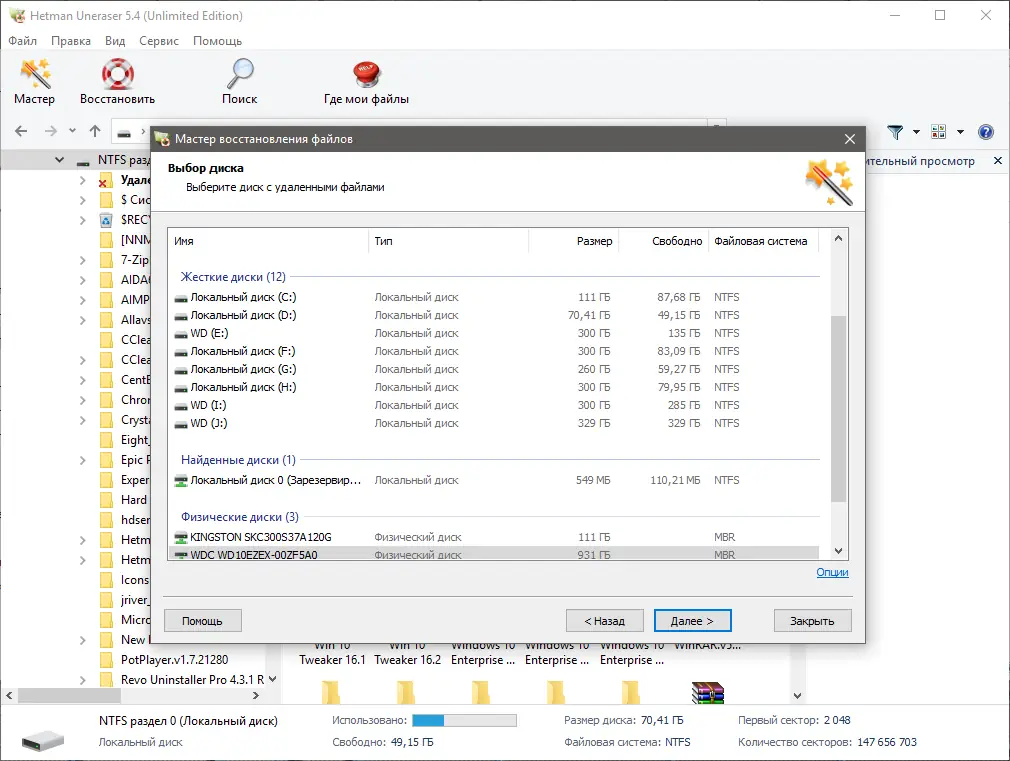Select Локальный диск (C:) drive icon
This screenshot has height=761, width=1010.
coord(181,298)
